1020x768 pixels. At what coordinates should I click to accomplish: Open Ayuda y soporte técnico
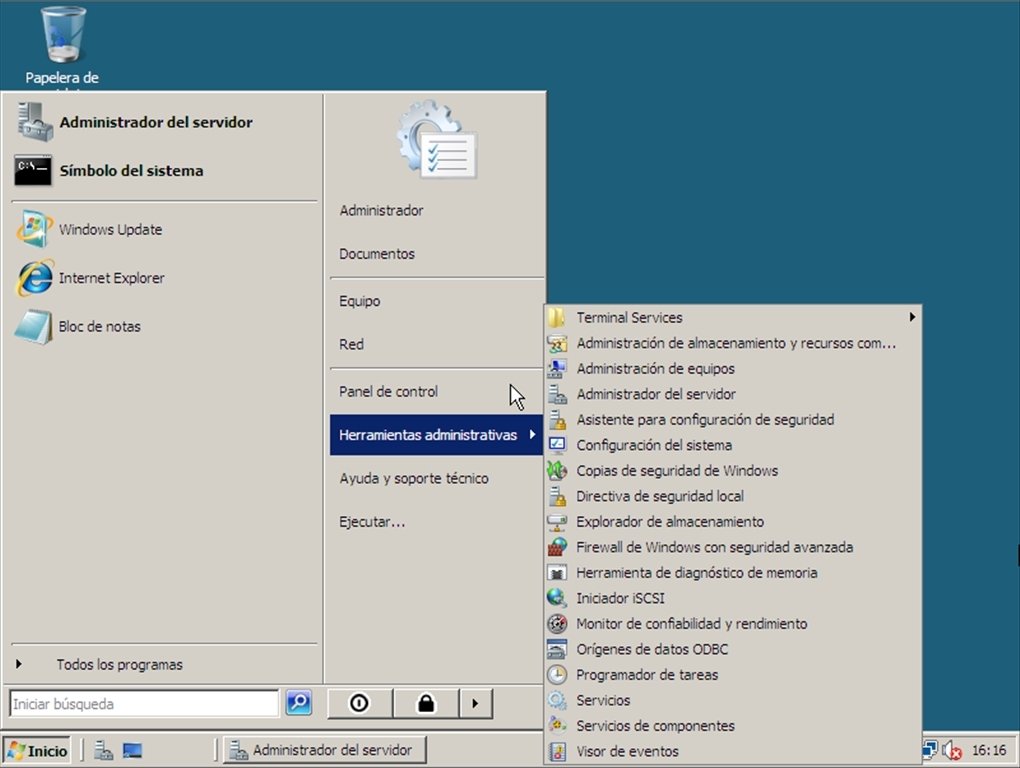(x=414, y=478)
